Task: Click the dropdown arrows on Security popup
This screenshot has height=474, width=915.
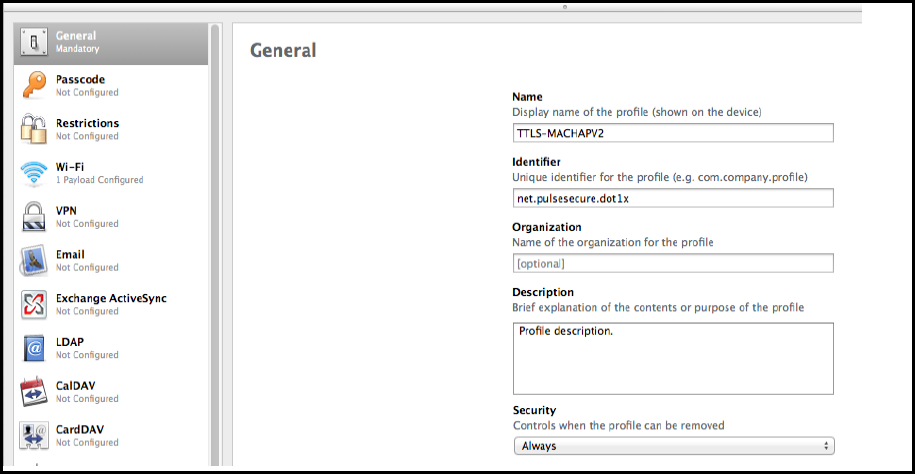Action: tap(825, 446)
